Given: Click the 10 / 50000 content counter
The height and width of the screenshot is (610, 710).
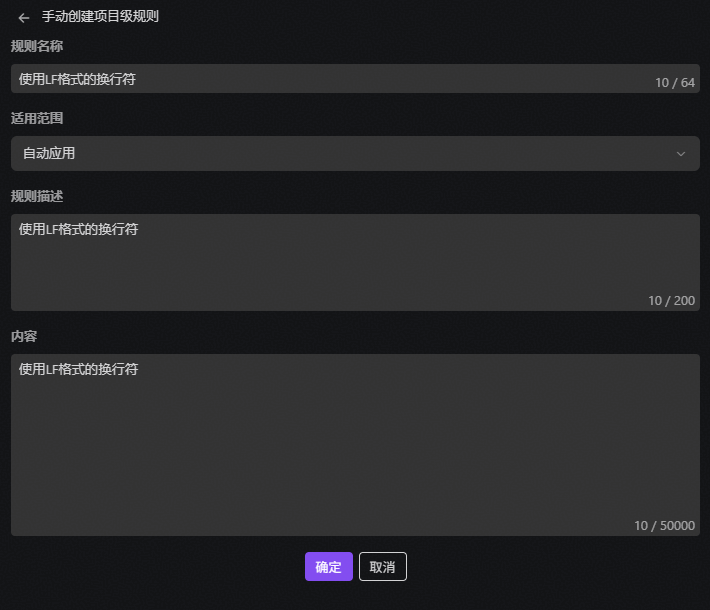Looking at the screenshot, I should 664,525.
